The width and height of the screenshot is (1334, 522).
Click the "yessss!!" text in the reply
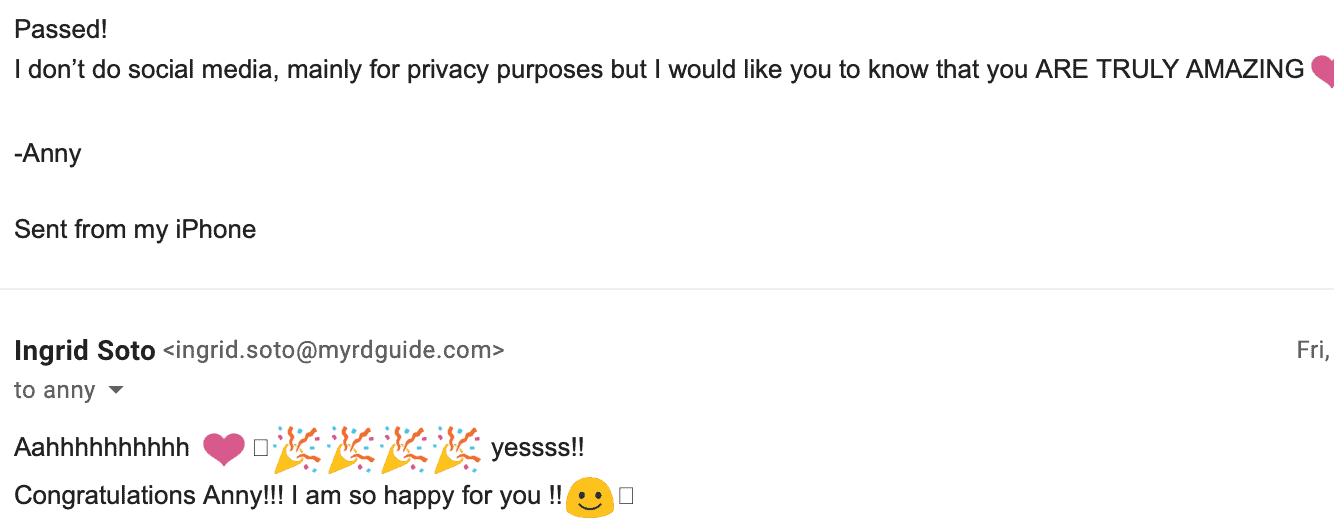point(538,448)
